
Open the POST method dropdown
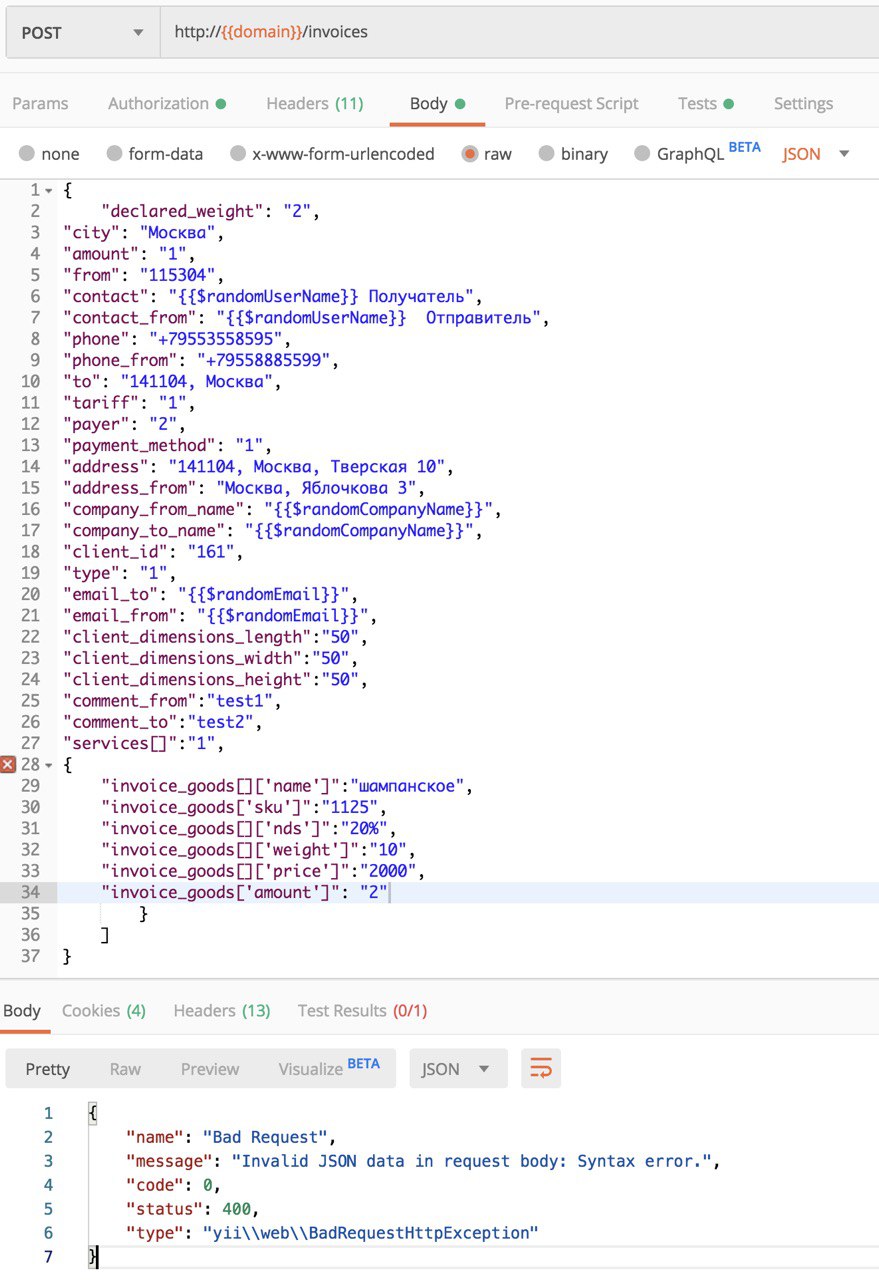click(82, 32)
